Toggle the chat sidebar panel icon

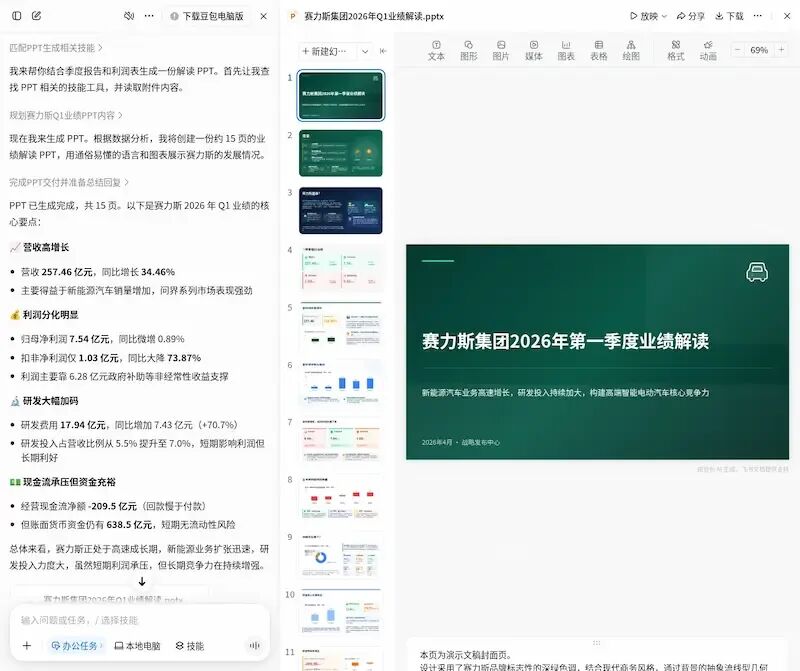16,16
